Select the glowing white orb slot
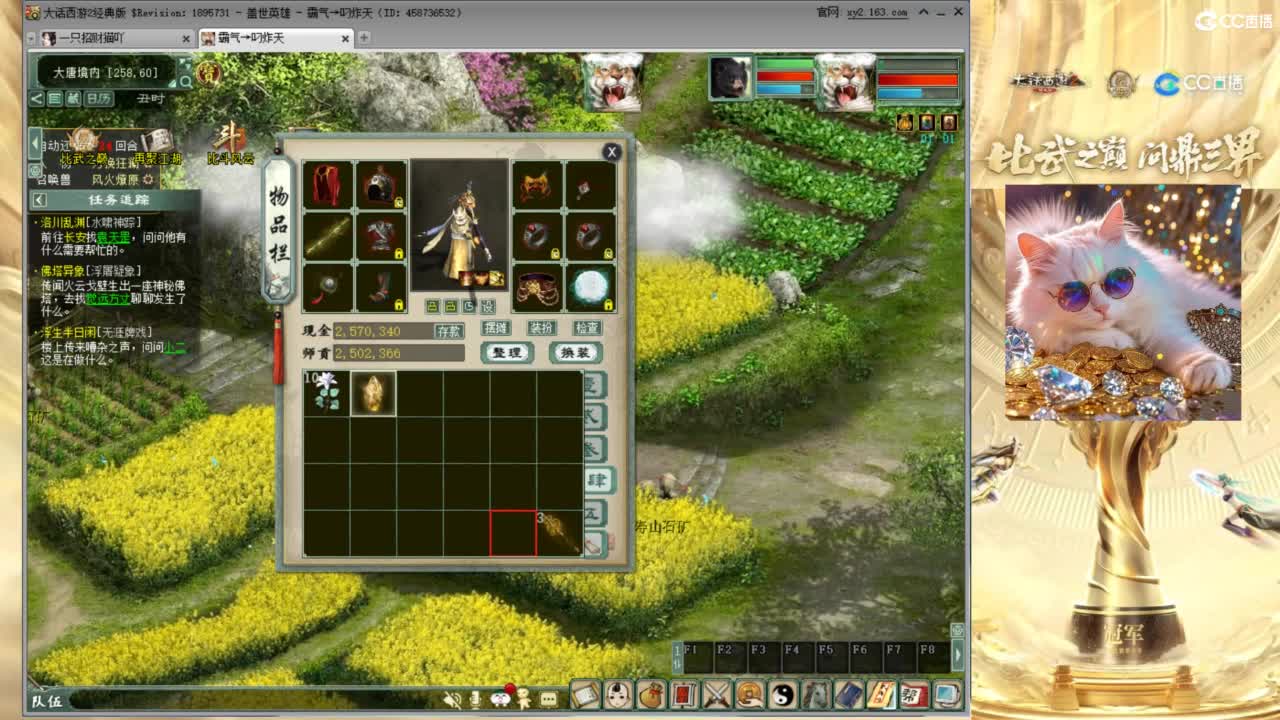Screen dimensions: 1280x720 (591, 288)
